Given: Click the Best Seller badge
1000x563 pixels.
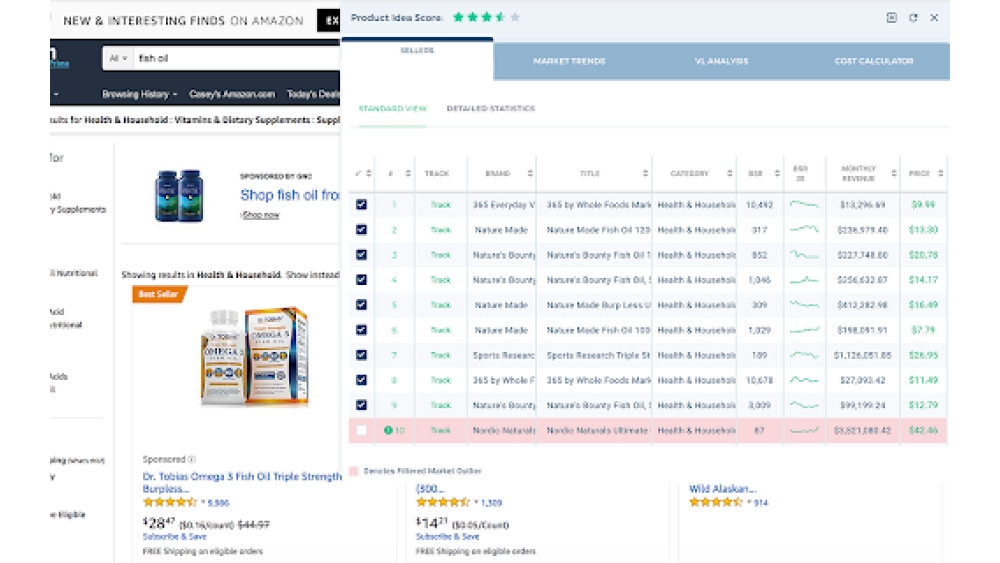Looking at the screenshot, I should (x=159, y=294).
